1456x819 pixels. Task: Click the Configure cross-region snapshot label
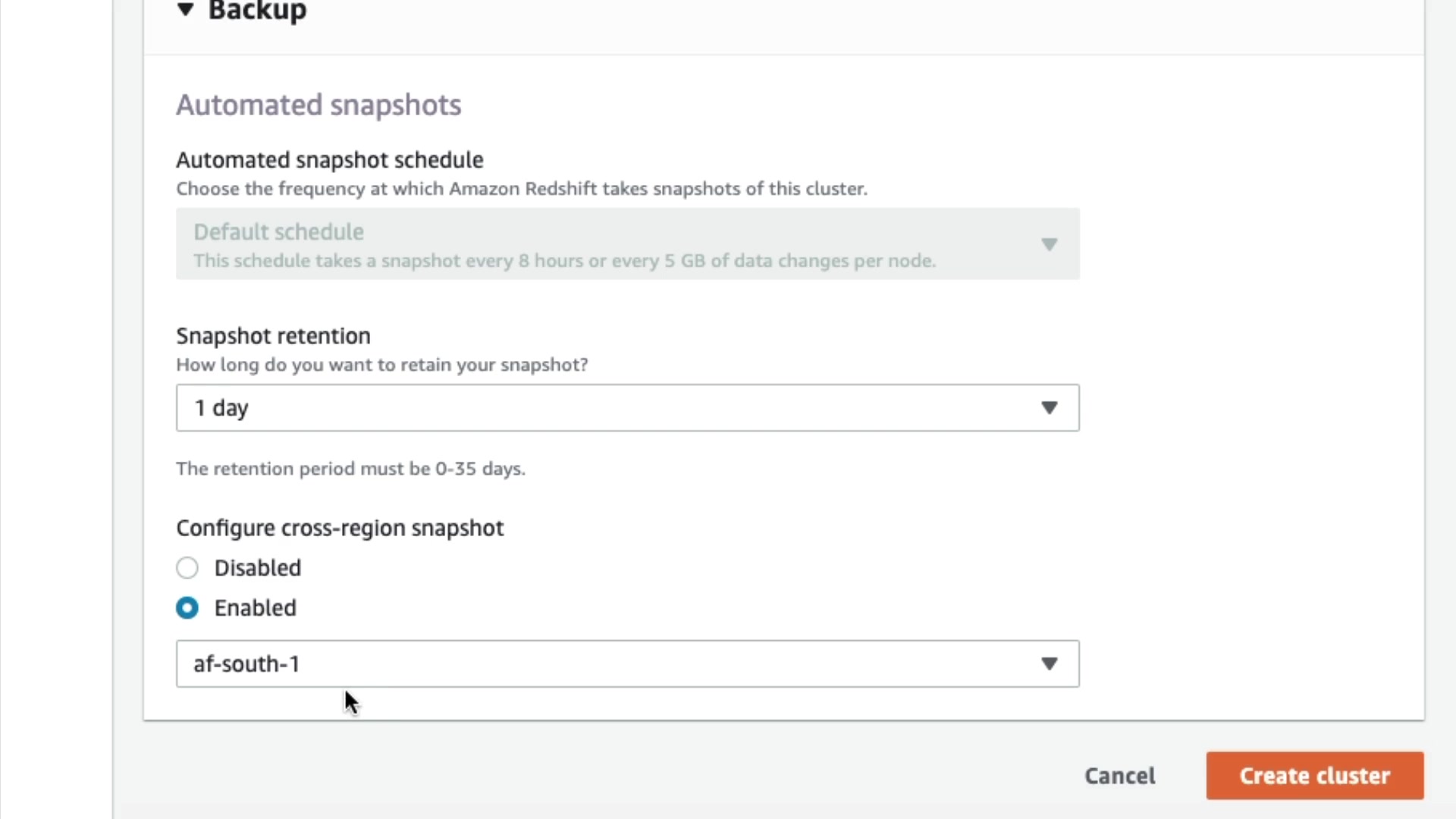tap(340, 528)
